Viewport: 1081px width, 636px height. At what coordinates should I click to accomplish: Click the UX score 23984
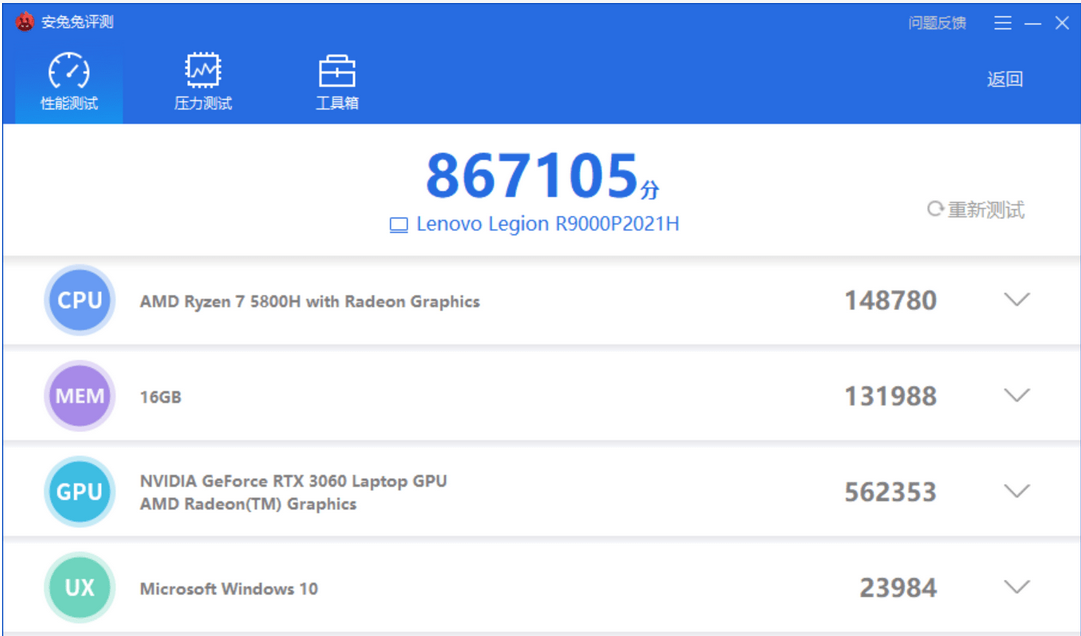(898, 588)
